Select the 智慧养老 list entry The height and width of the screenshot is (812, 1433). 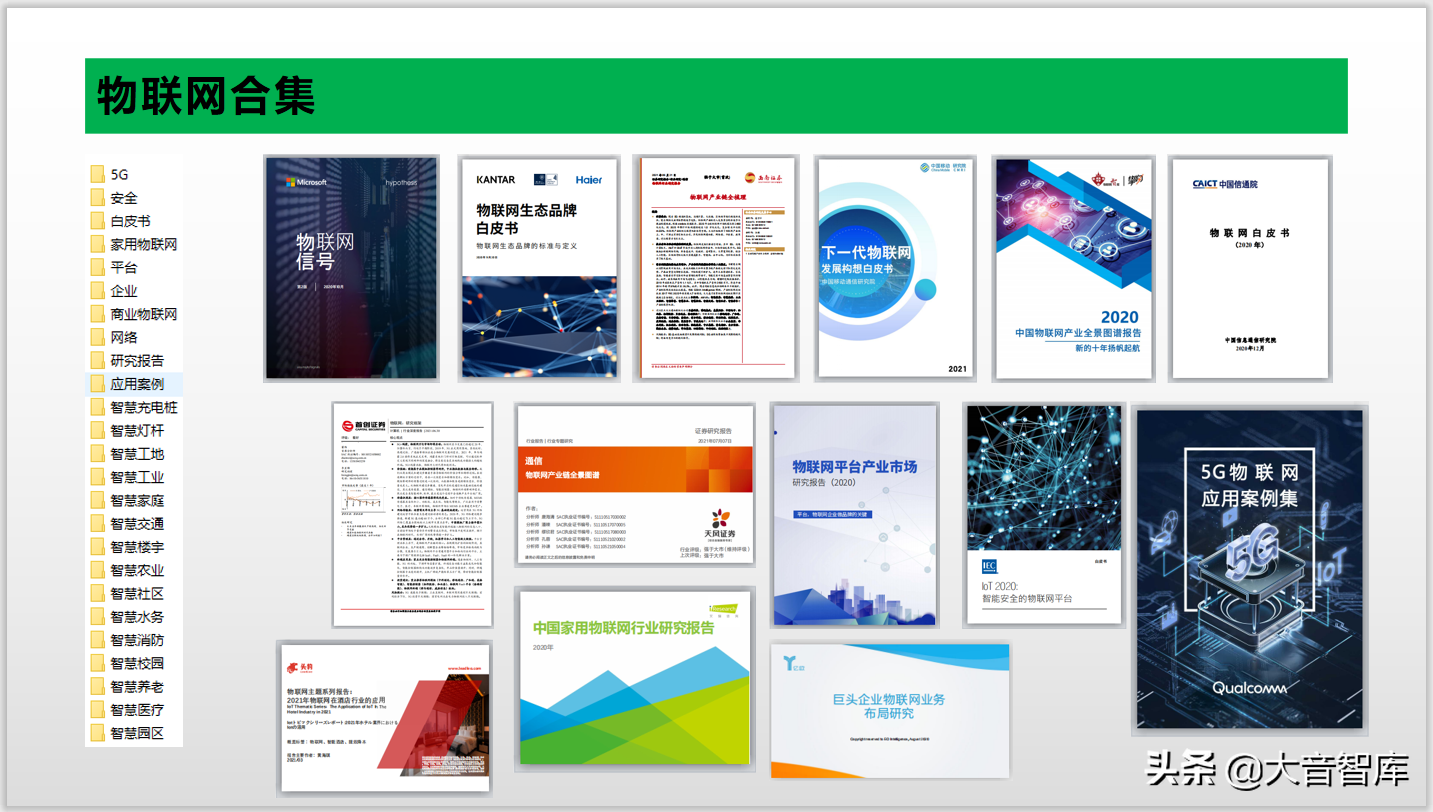click(x=137, y=687)
